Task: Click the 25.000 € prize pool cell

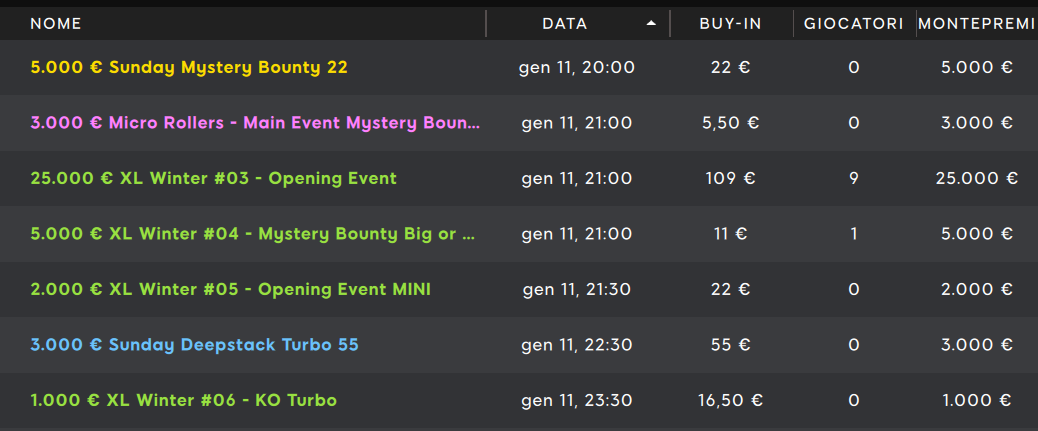Action: pos(978,179)
